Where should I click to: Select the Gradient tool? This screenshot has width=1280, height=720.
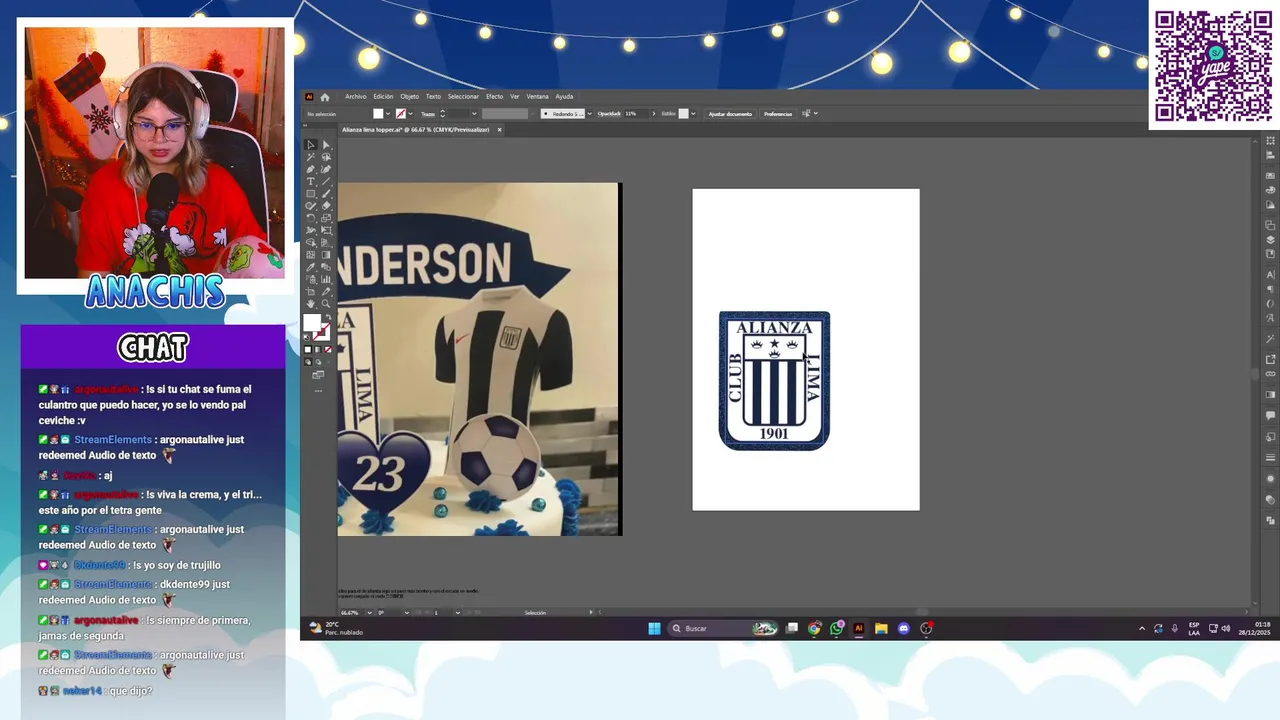point(326,255)
